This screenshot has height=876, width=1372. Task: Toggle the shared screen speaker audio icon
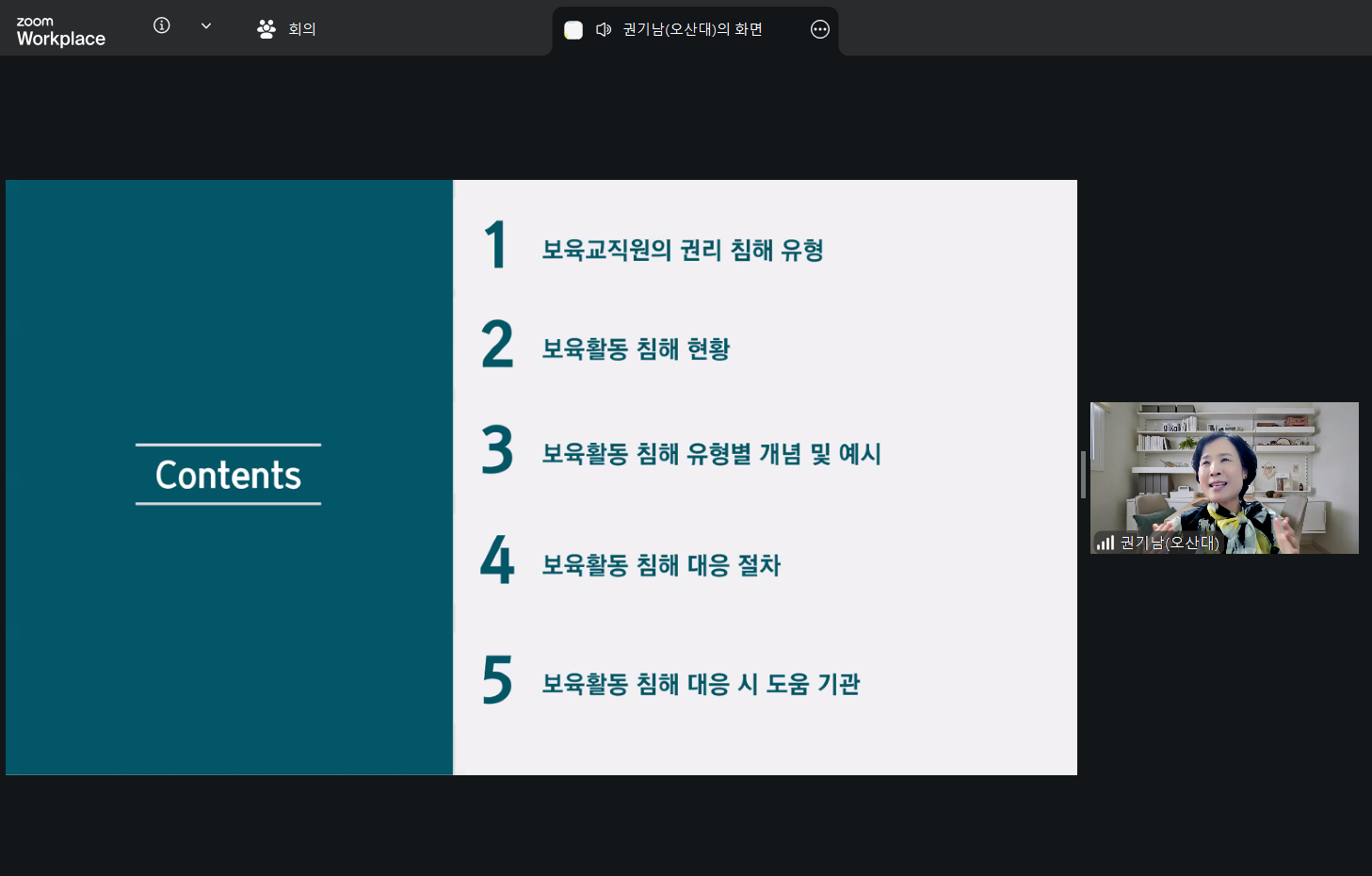[x=604, y=30]
